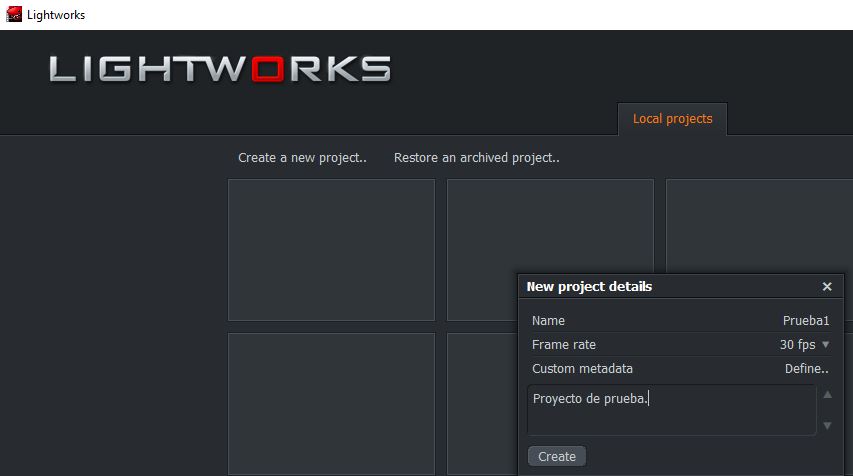Click the Lightworks app icon in title bar
The width and height of the screenshot is (853, 476).
(14, 15)
